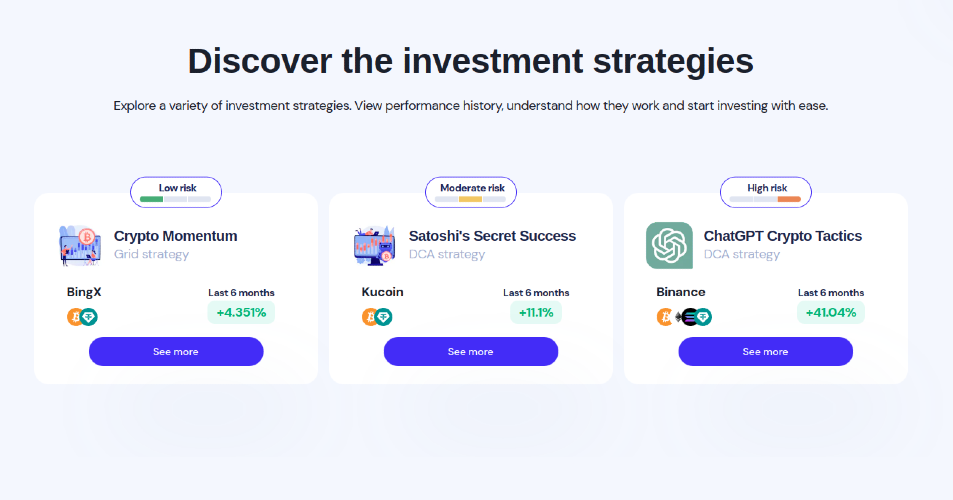Open See more for ChatGPT Crypto Tactics
This screenshot has width=953, height=500.
765,352
